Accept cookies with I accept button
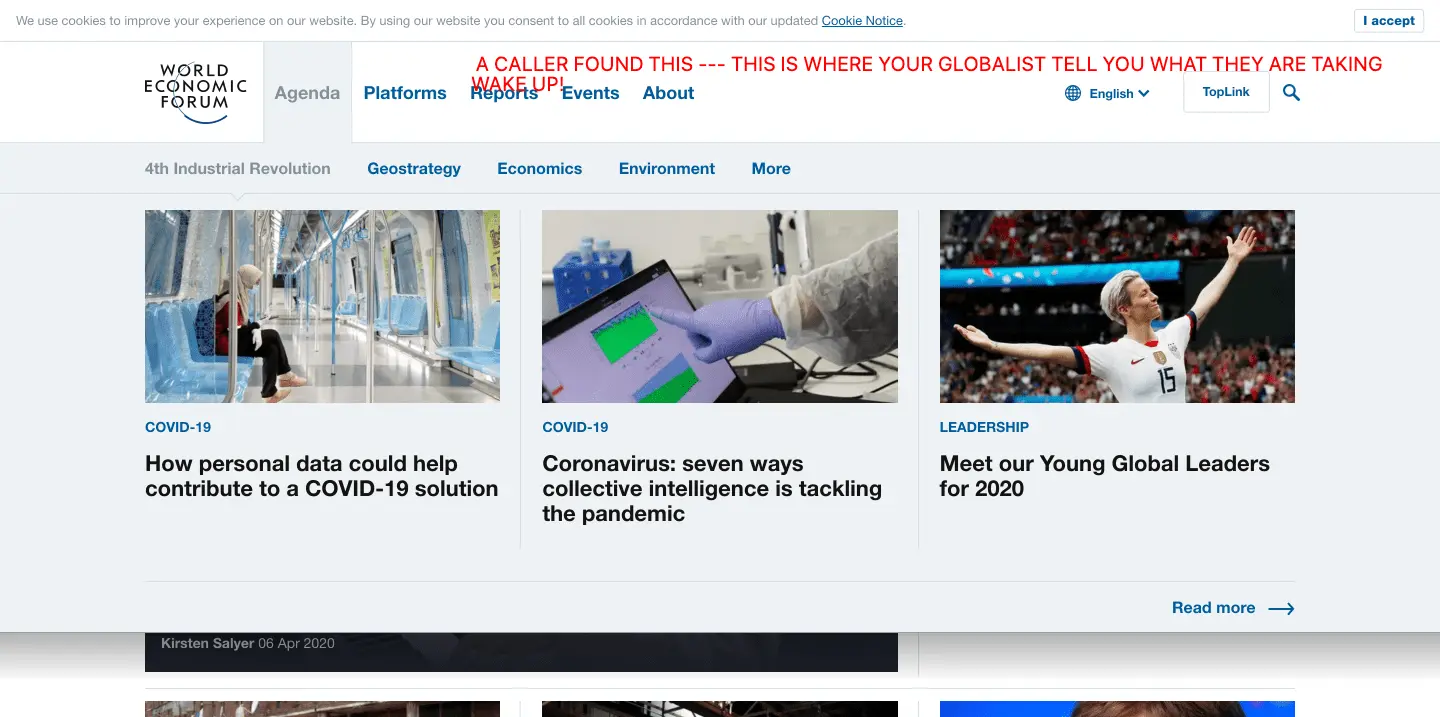 tap(1389, 21)
